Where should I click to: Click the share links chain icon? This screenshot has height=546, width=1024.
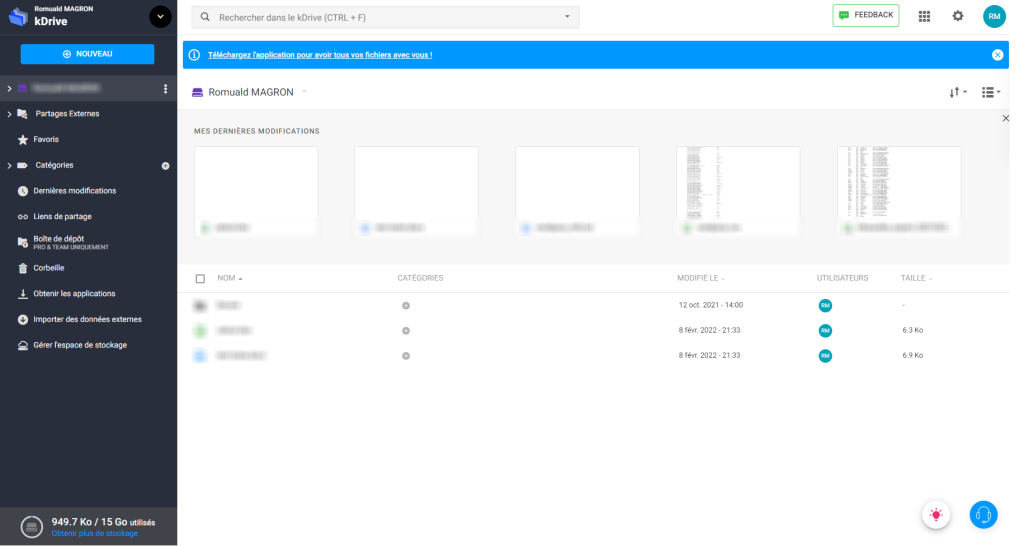[23, 217]
